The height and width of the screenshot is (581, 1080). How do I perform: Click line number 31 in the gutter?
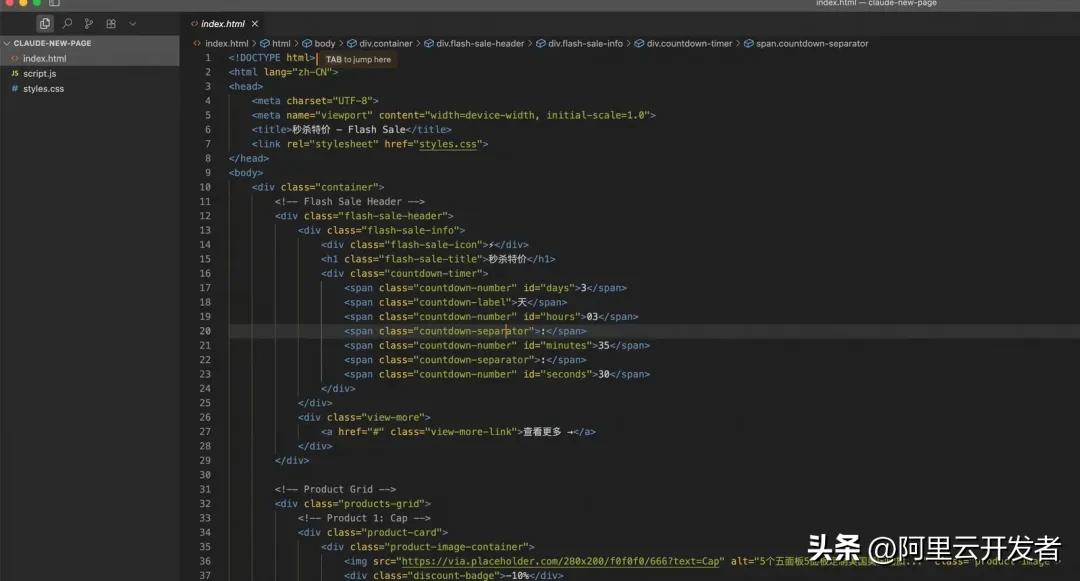coord(205,489)
